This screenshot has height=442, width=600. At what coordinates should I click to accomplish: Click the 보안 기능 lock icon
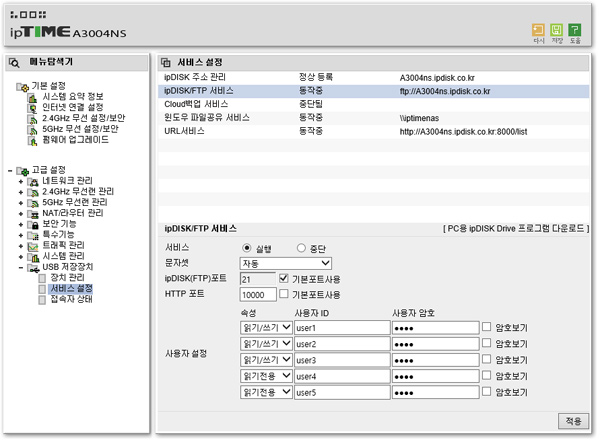pos(33,225)
